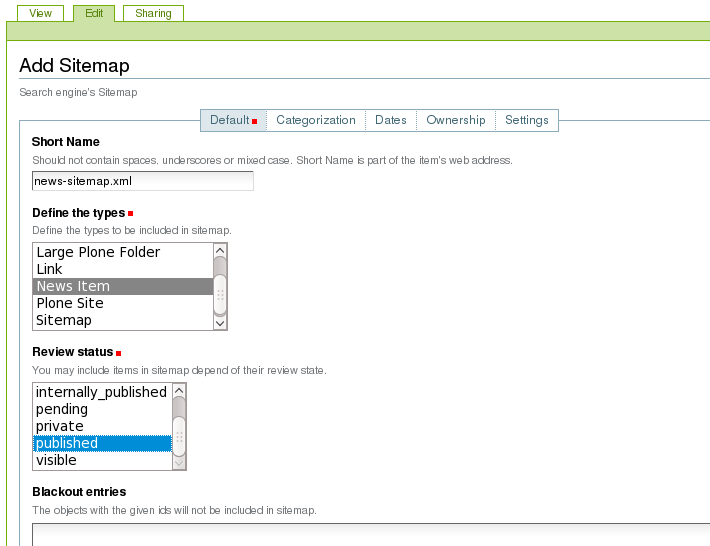
Task: Pick visible review status
Action: point(56,460)
